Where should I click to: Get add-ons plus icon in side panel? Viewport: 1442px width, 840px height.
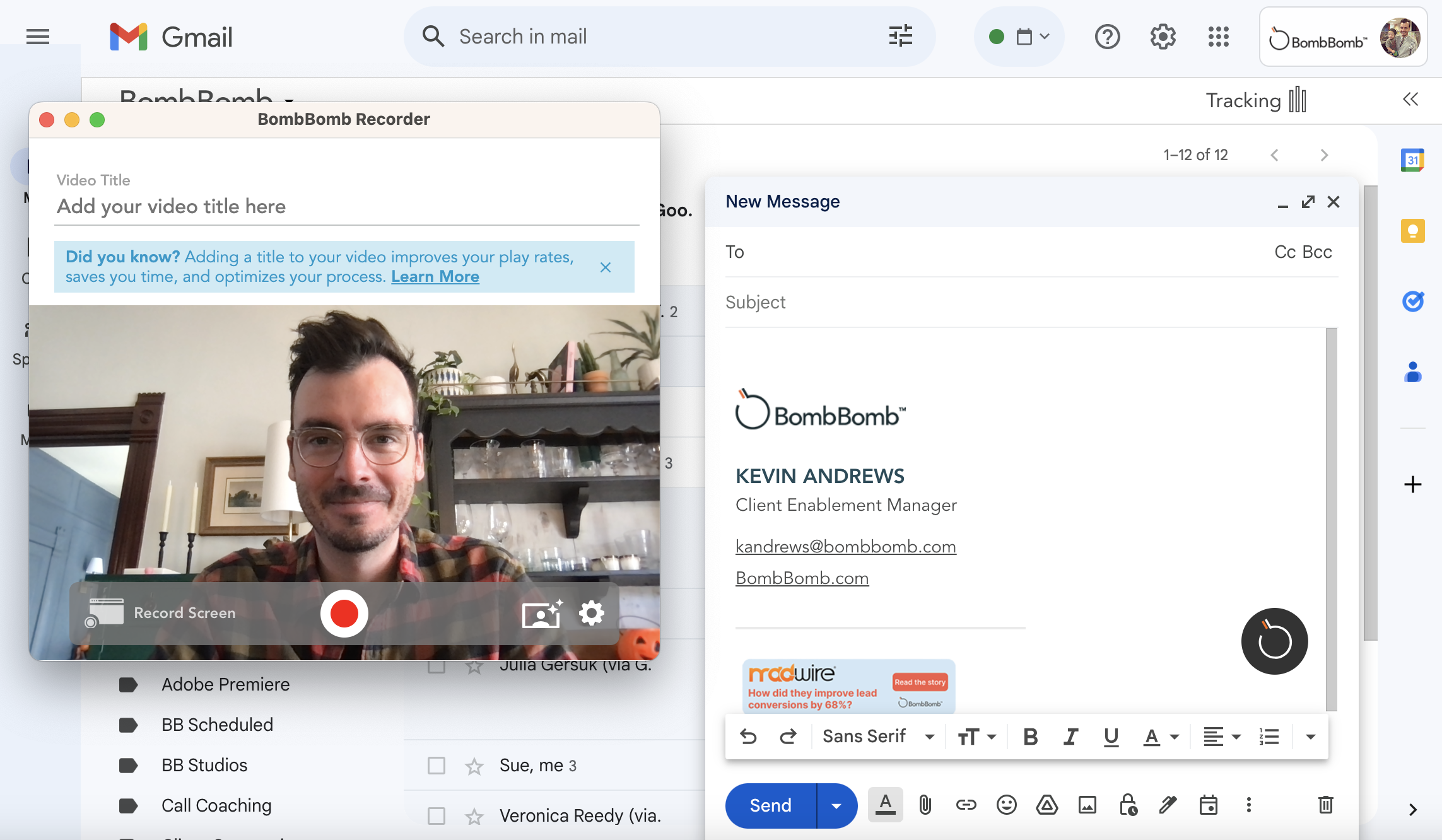(x=1412, y=484)
